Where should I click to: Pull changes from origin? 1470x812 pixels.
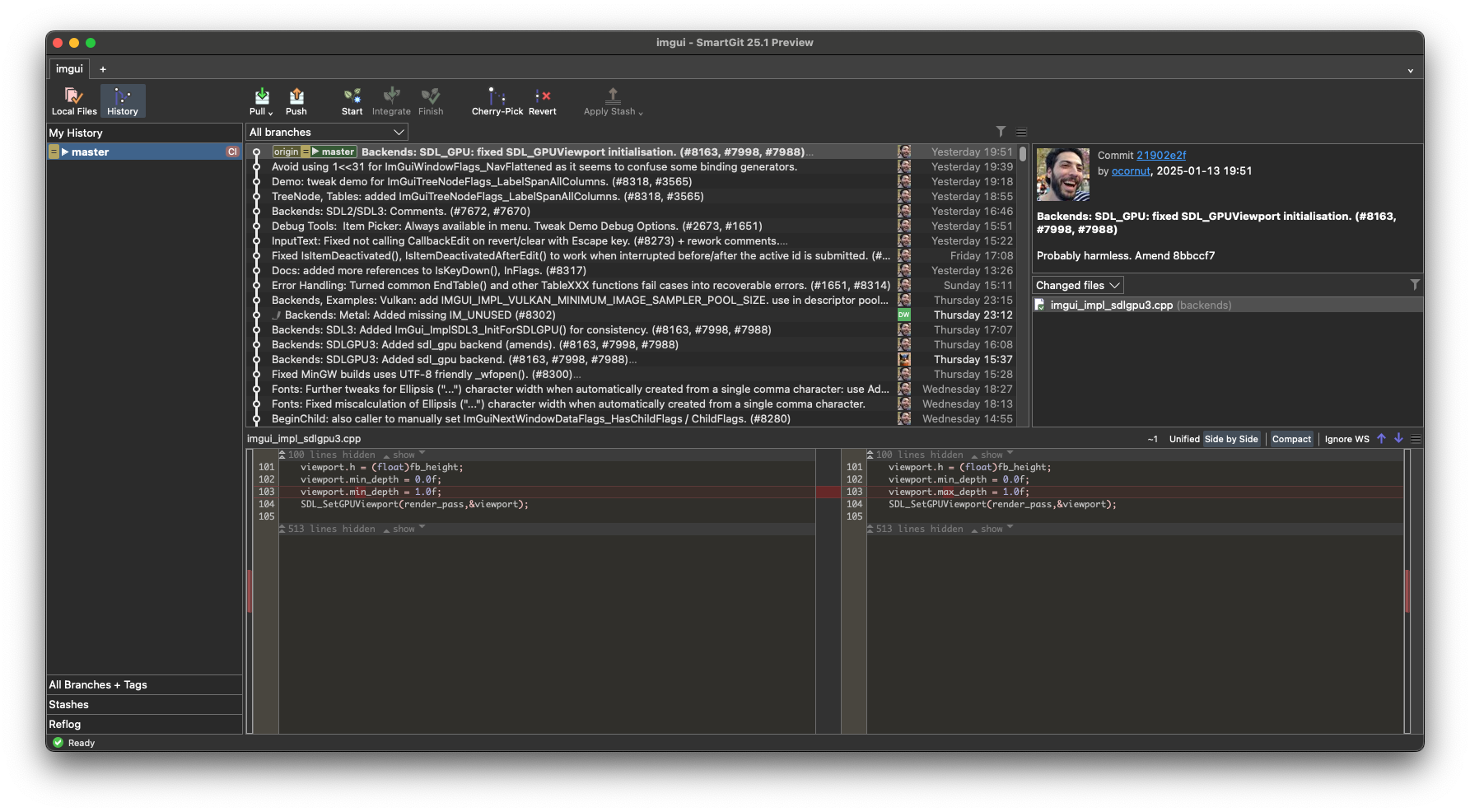tap(259, 100)
